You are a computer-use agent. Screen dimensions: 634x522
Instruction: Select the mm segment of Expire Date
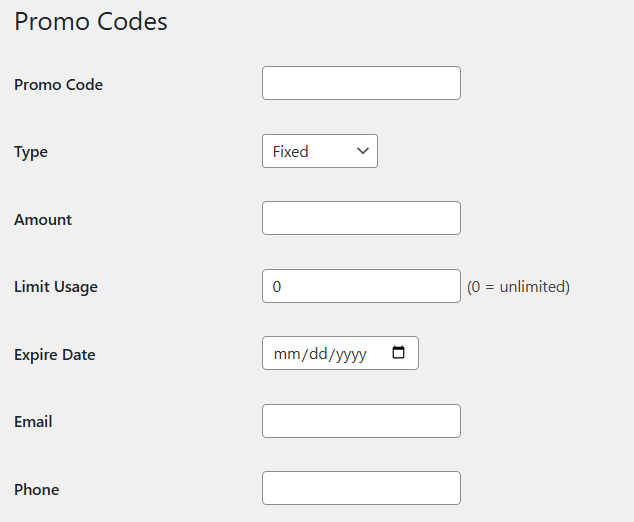pyautogui.click(x=285, y=354)
